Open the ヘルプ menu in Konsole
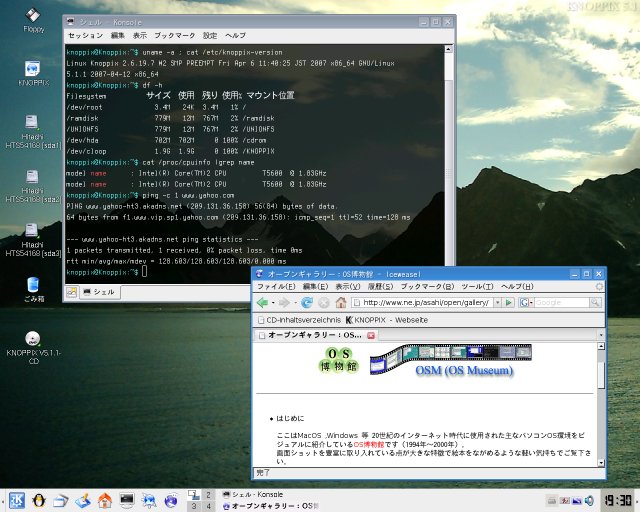 236,36
